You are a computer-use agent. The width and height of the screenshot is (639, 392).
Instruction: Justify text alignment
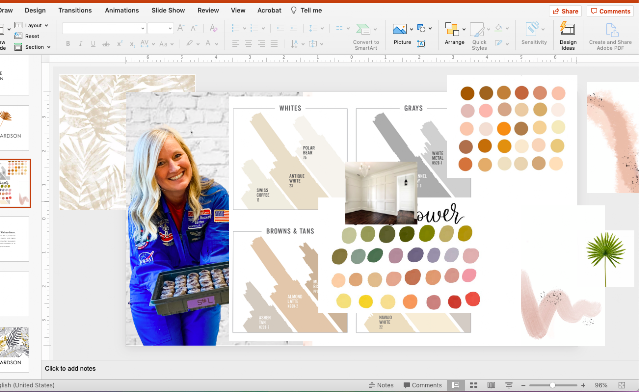click(x=274, y=44)
